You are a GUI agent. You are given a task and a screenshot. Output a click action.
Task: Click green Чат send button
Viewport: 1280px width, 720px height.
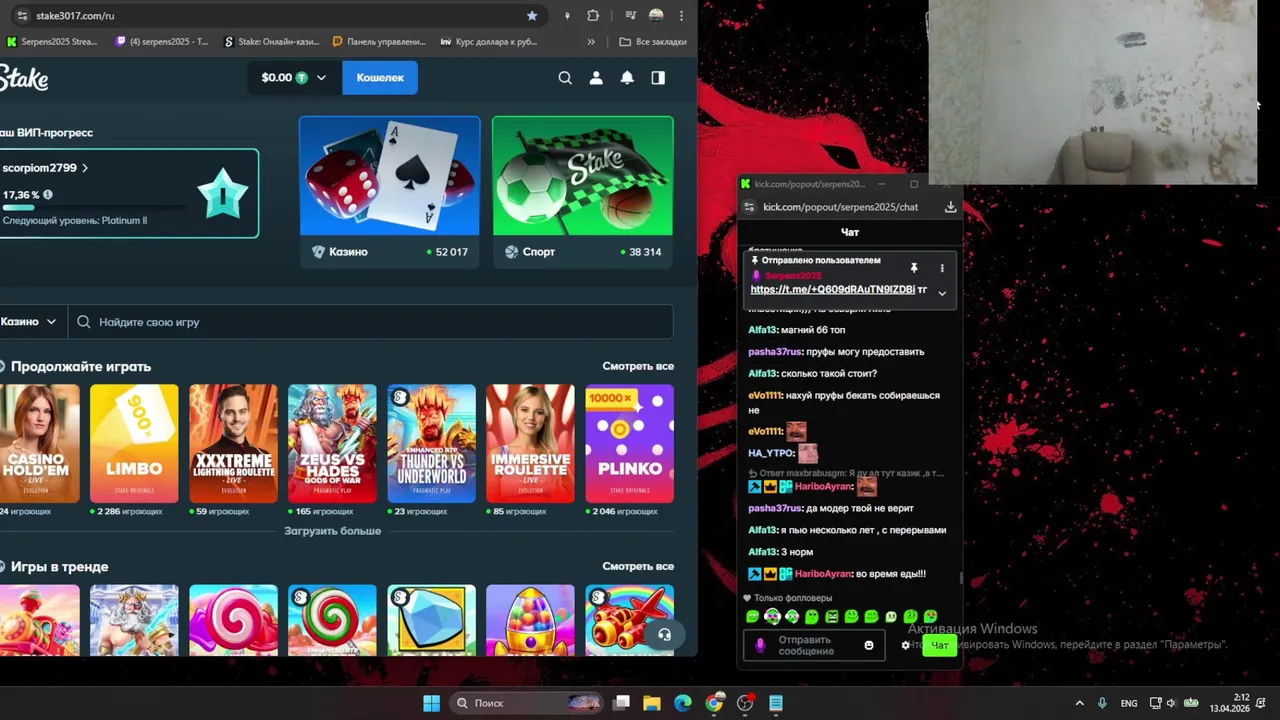click(x=940, y=645)
